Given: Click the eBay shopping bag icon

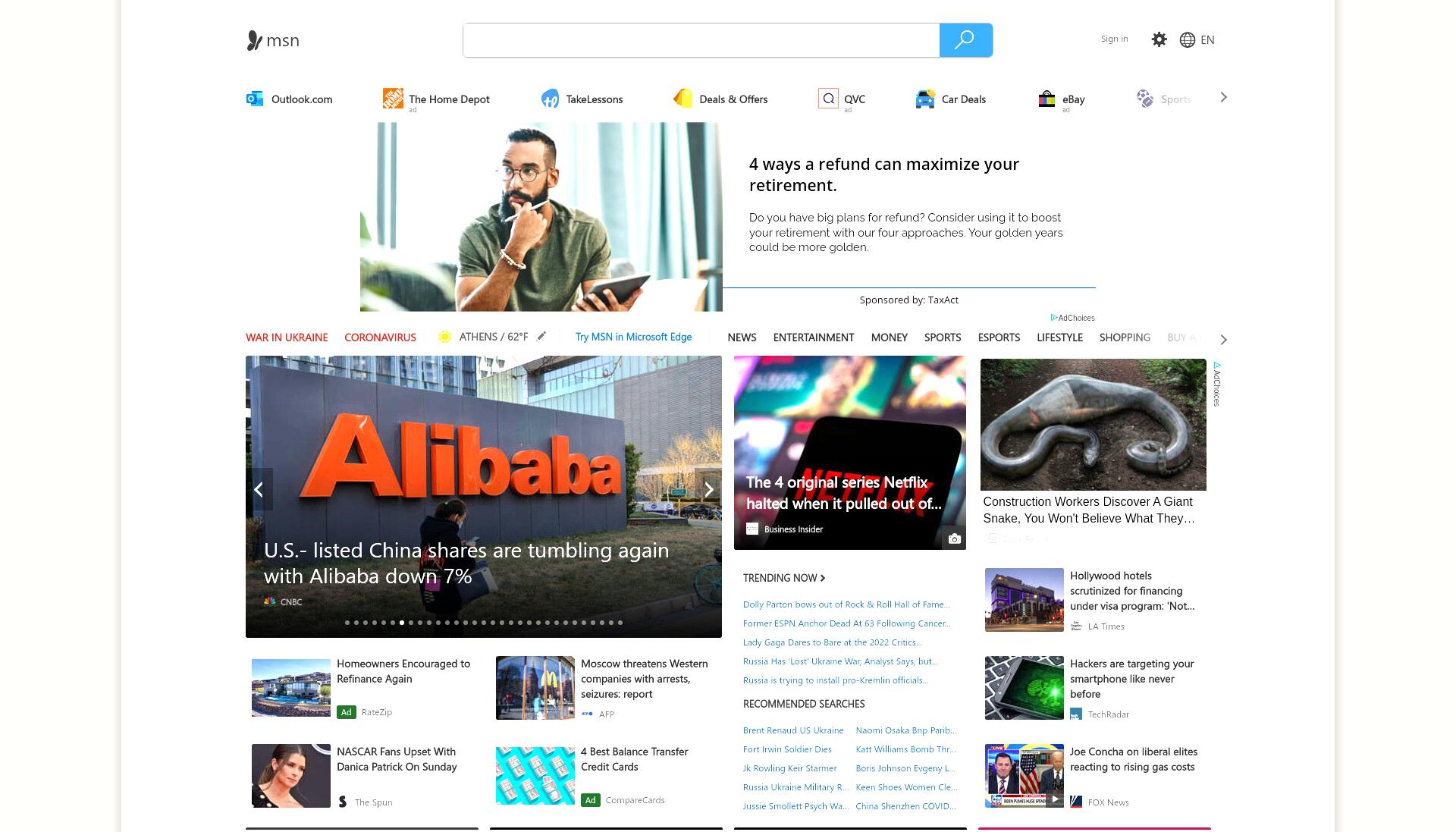Looking at the screenshot, I should tap(1046, 99).
